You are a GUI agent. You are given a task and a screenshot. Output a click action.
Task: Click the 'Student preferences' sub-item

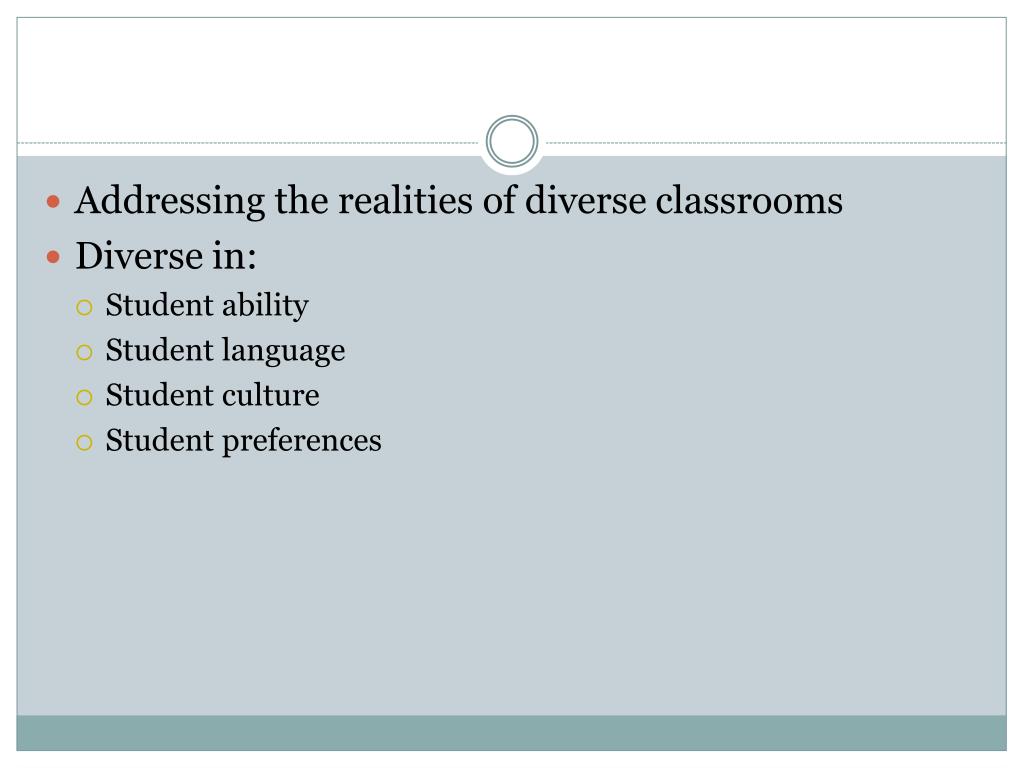[x=244, y=441]
